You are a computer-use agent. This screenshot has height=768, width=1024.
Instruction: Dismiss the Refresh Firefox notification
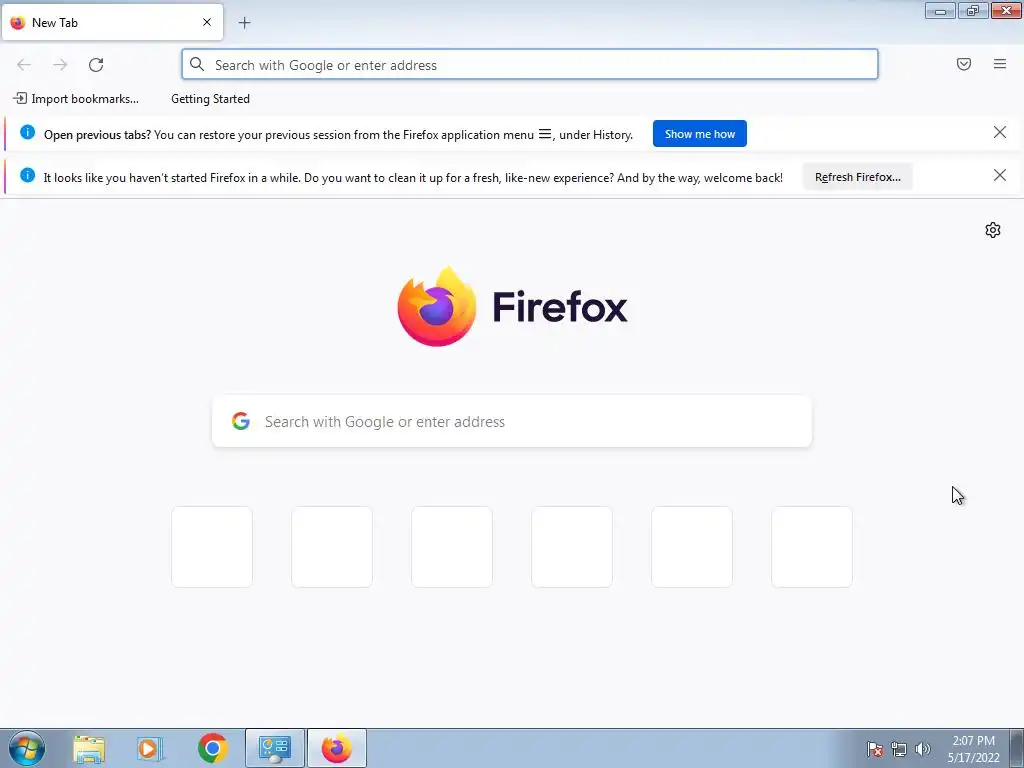click(1000, 175)
